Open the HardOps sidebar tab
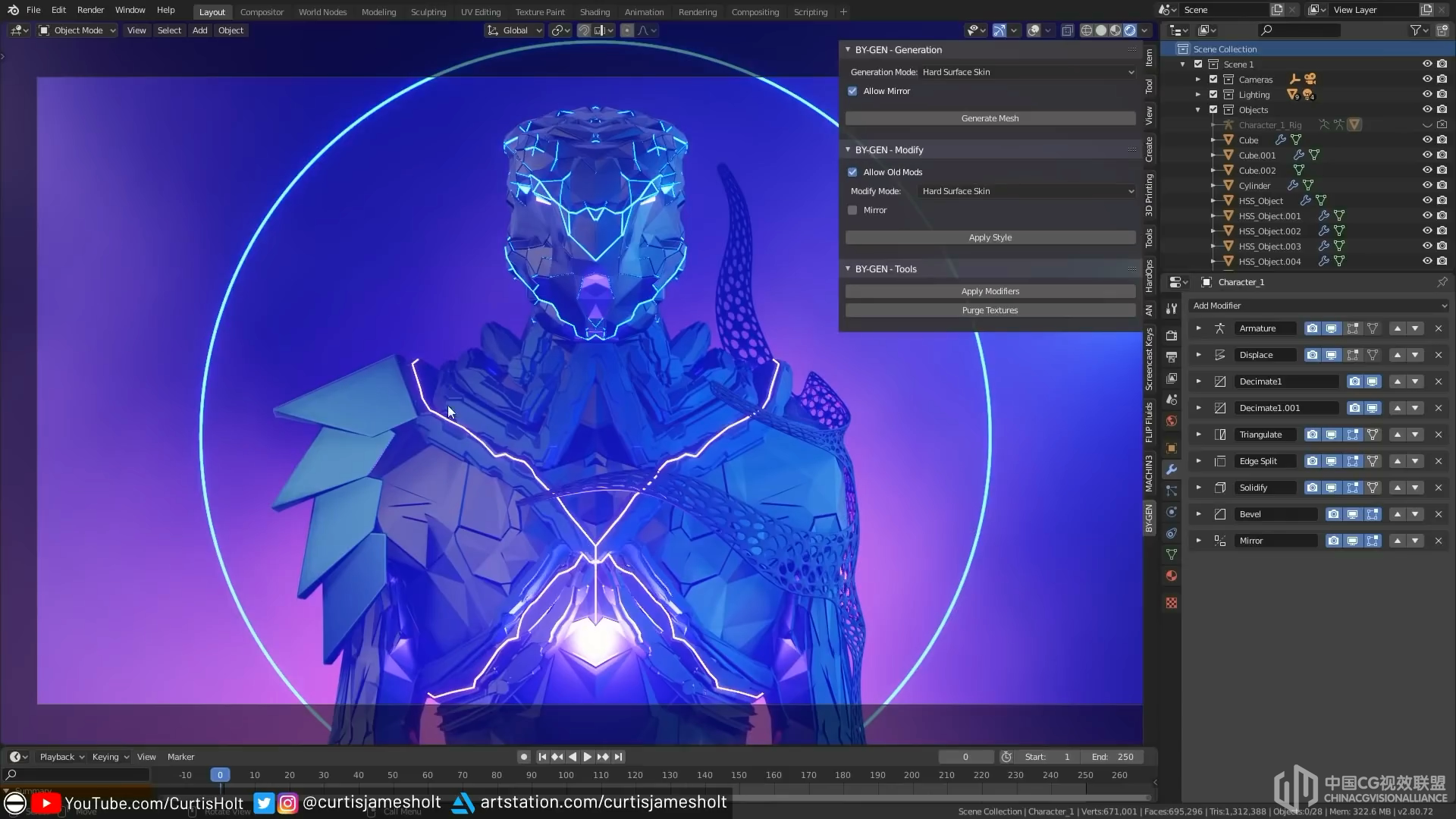The height and width of the screenshot is (819, 1456). 1149,276
